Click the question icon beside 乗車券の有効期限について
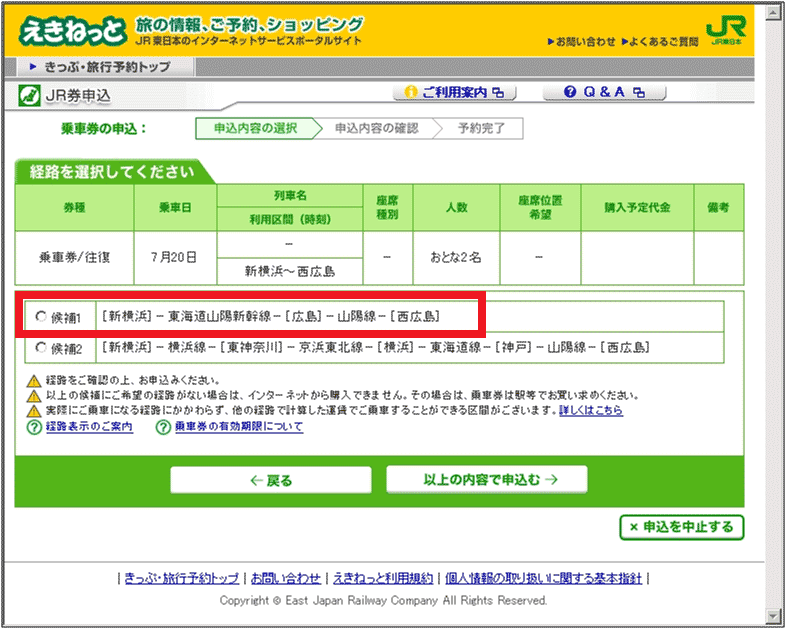 [163, 427]
